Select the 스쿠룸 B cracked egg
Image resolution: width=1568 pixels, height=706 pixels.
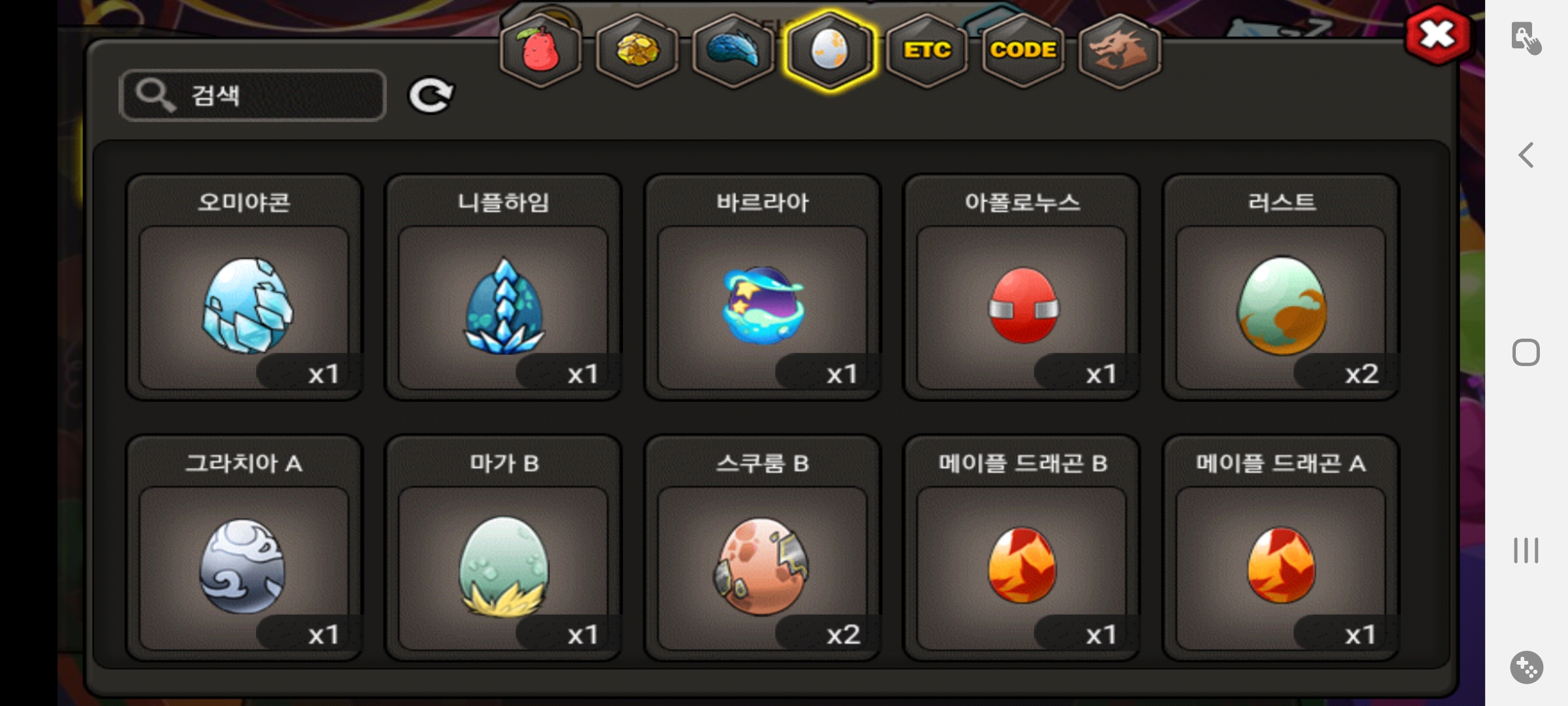(x=762, y=548)
